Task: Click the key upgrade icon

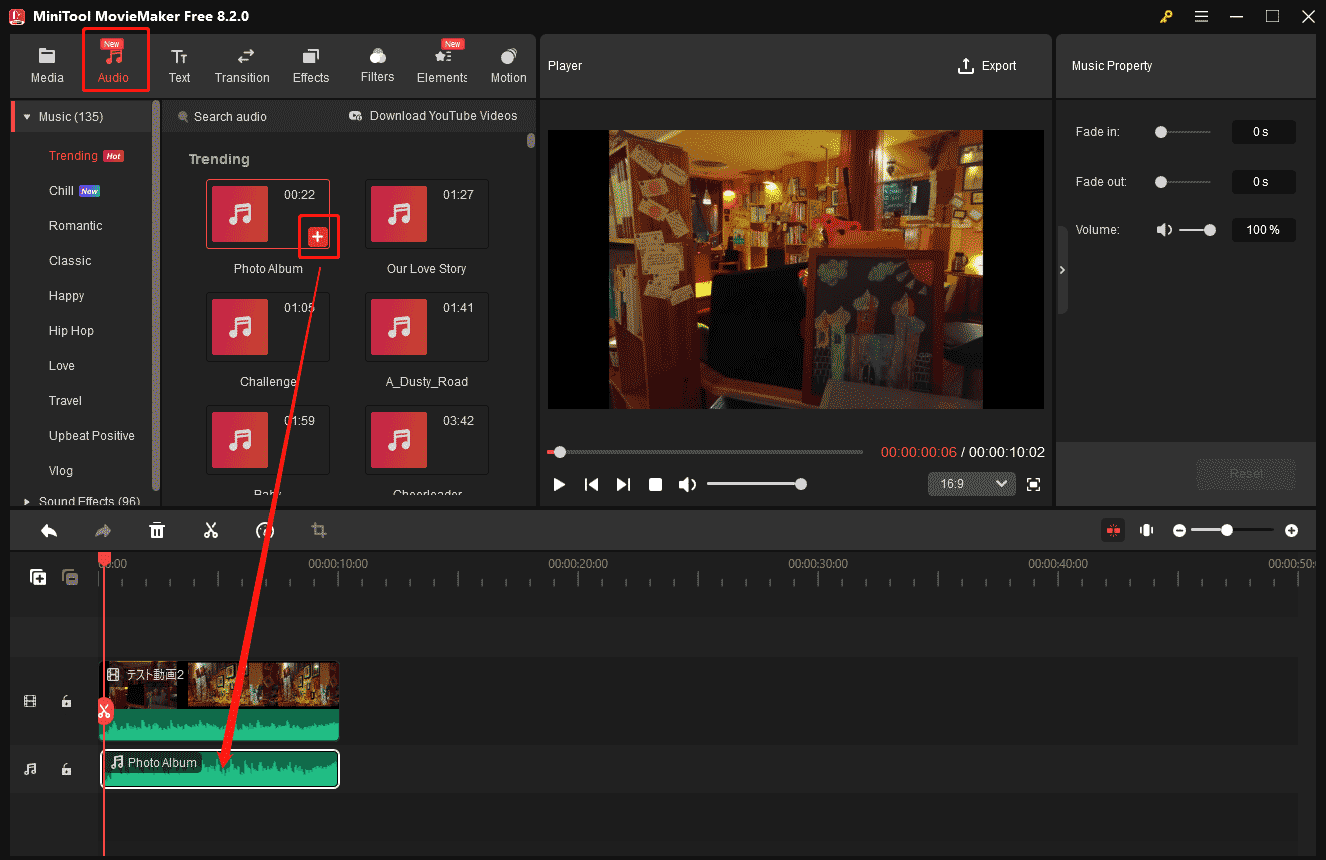Action: [1166, 16]
